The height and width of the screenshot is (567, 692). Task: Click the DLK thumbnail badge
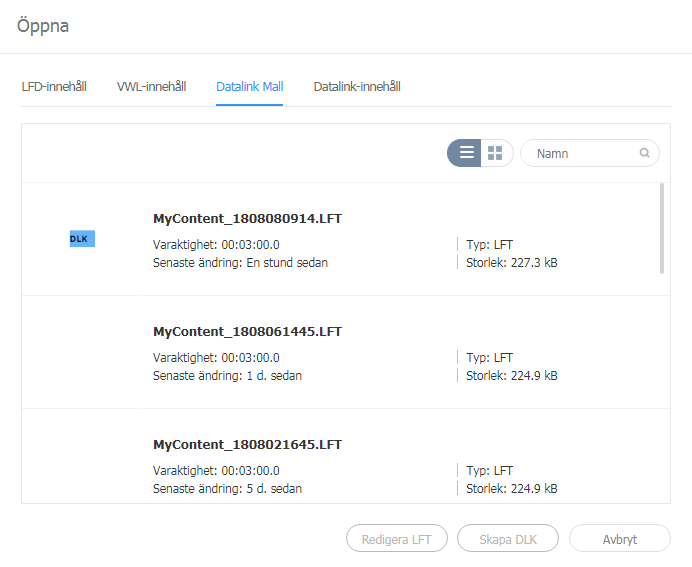pyautogui.click(x=82, y=239)
